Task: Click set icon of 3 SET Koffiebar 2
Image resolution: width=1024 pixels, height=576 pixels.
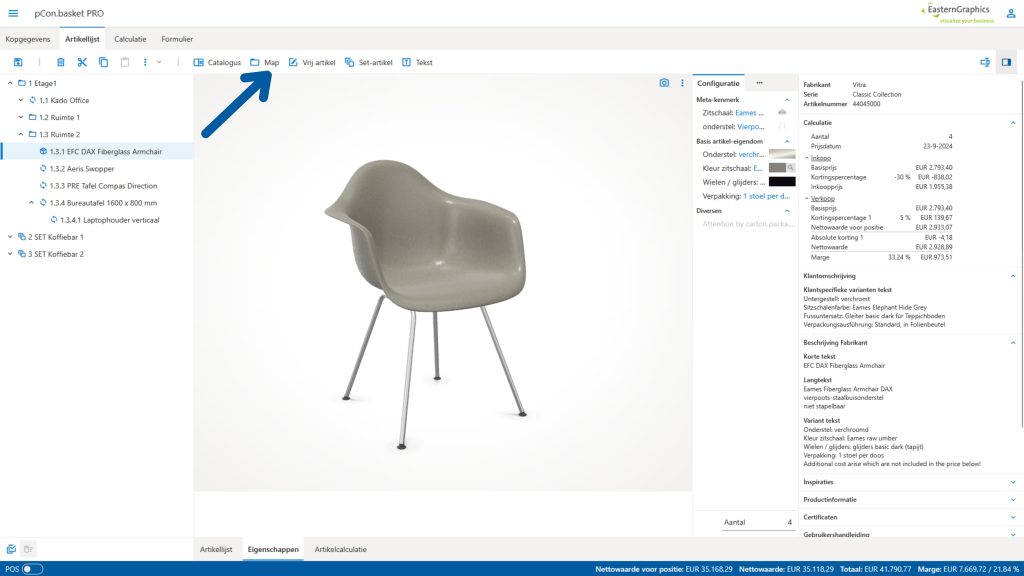Action: [x=22, y=253]
